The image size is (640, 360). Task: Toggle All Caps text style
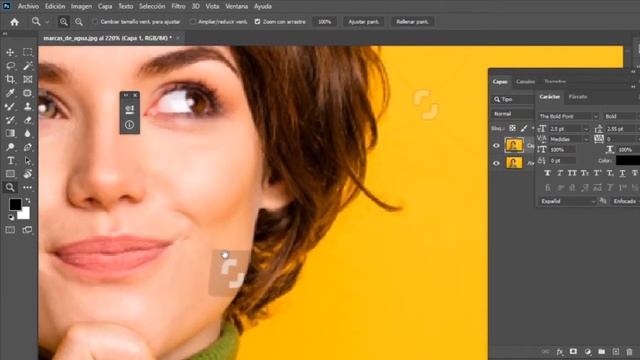(572, 173)
